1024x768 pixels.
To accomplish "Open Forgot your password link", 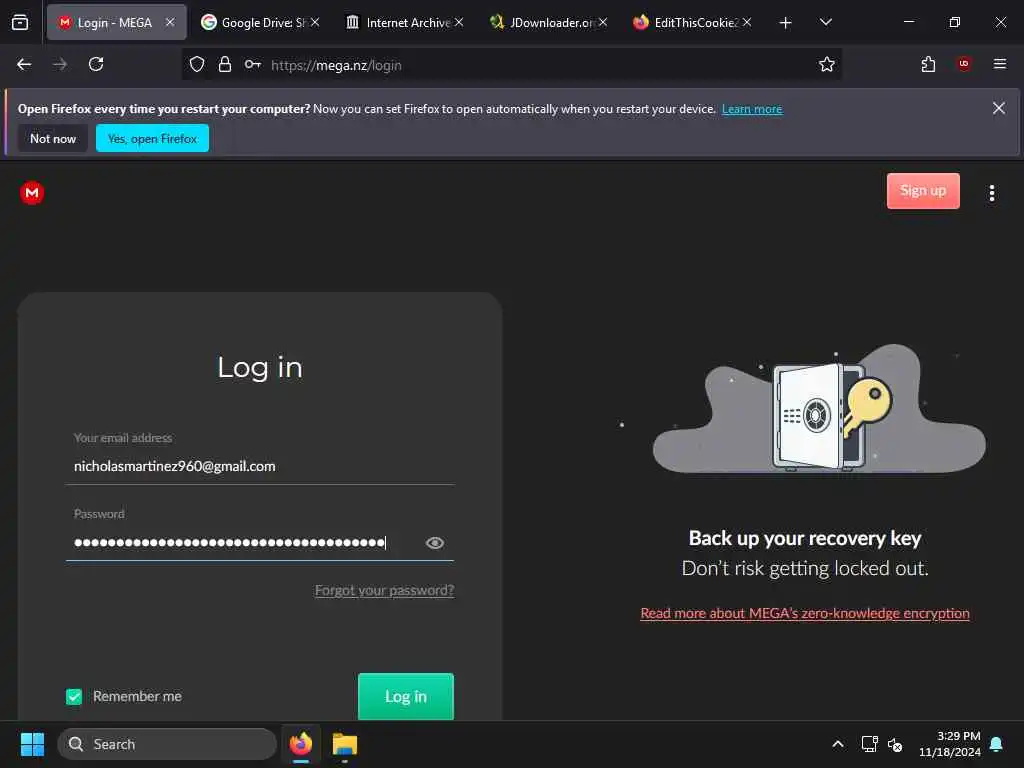I will coord(384,590).
